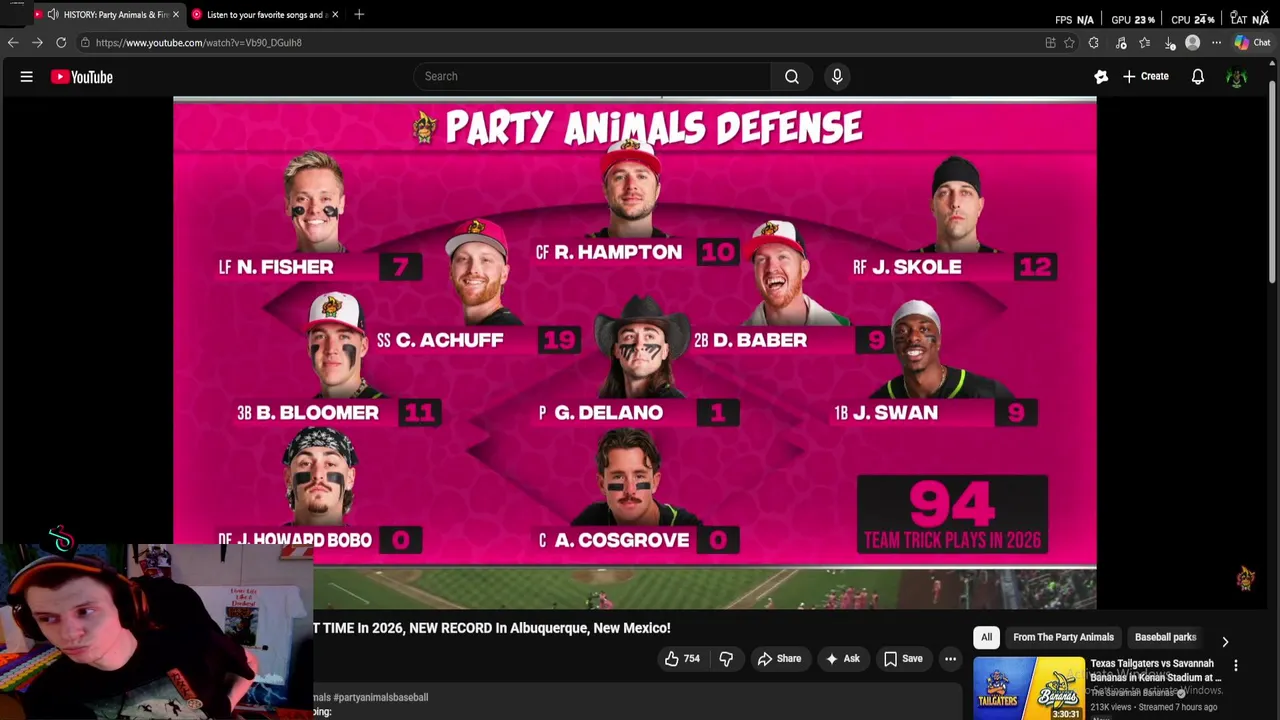
Task: Select the From The Party Animals chip
Action: coord(1063,637)
